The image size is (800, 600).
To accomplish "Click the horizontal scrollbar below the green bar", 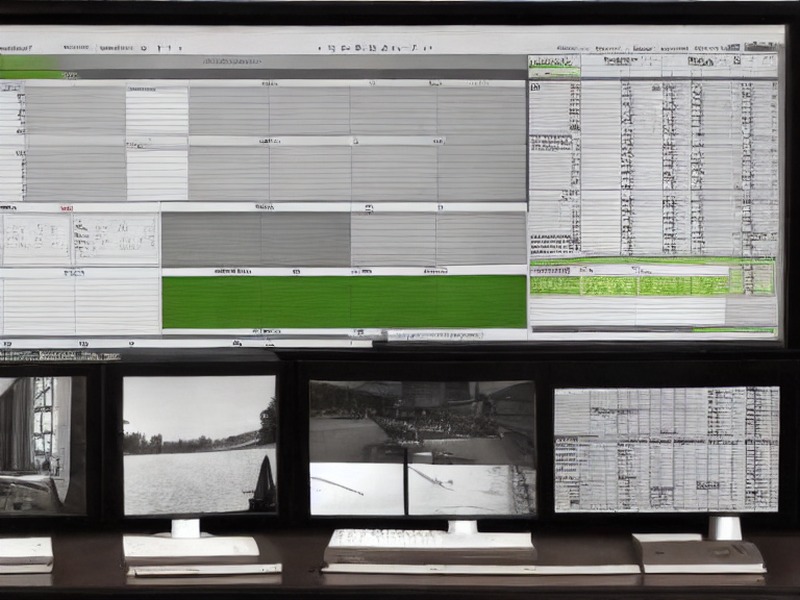I will coord(433,335).
